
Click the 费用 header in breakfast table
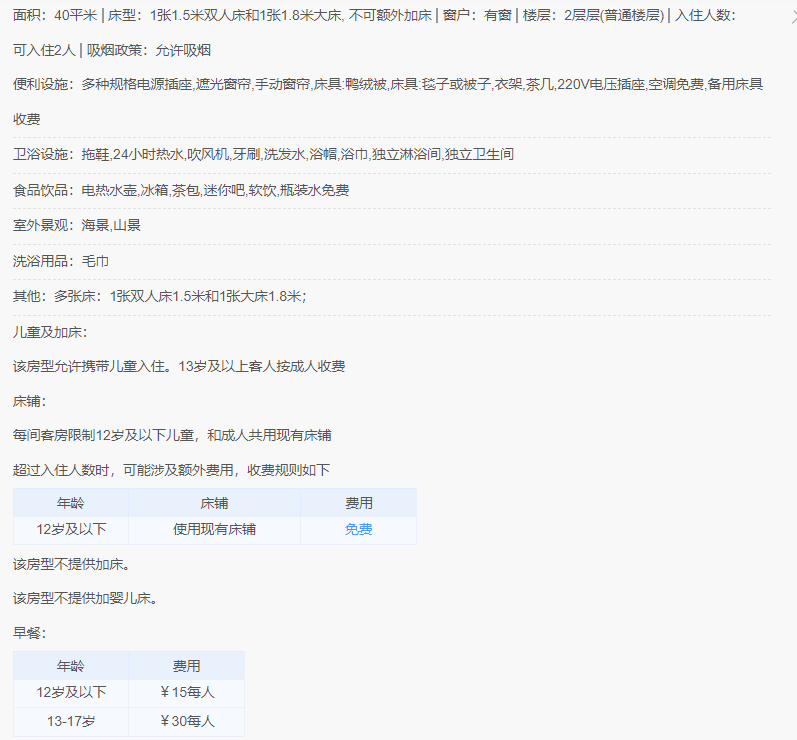click(x=186, y=666)
